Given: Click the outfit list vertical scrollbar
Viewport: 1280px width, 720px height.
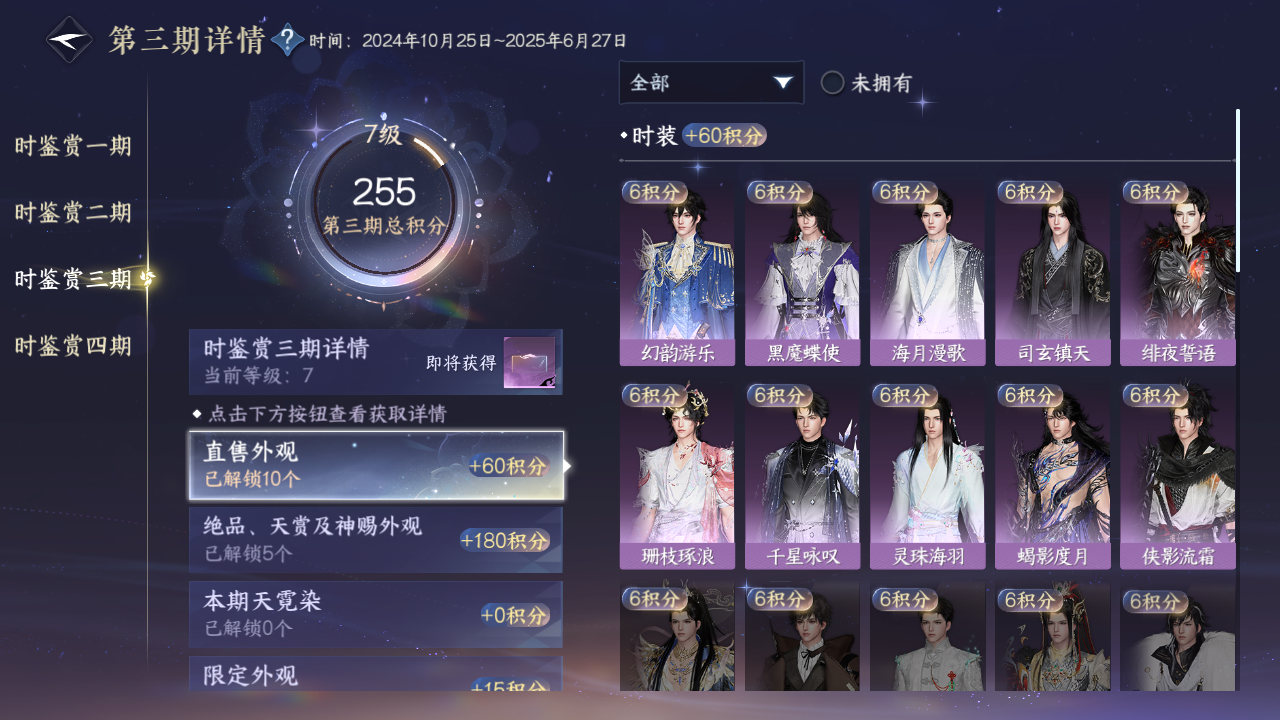Looking at the screenshot, I should click(x=1238, y=190).
